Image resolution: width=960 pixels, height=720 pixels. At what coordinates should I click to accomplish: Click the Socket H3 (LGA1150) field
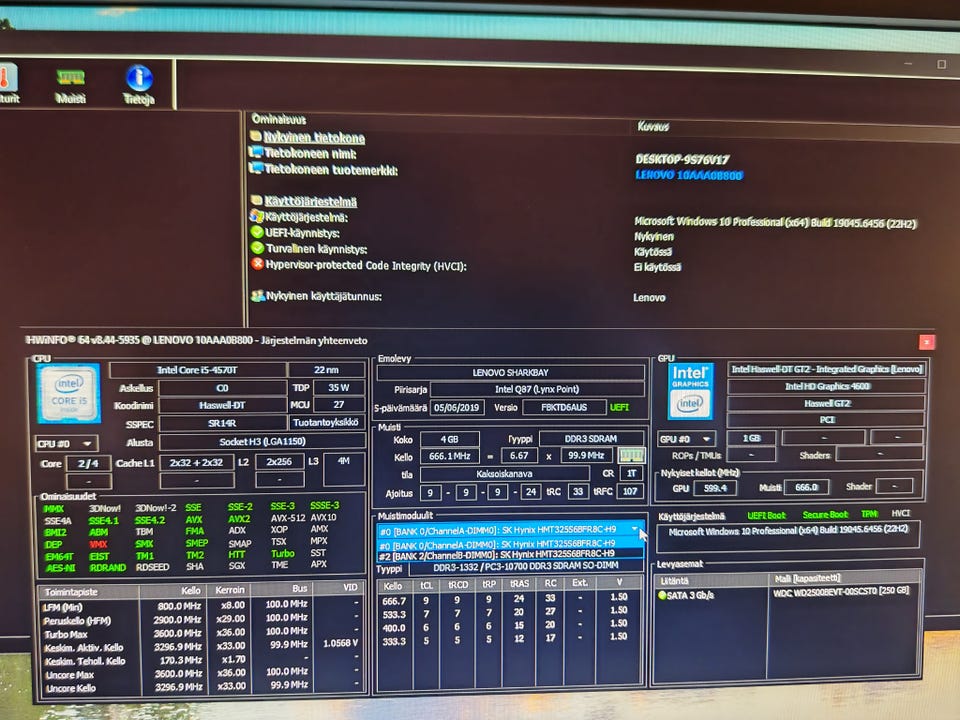click(262, 441)
